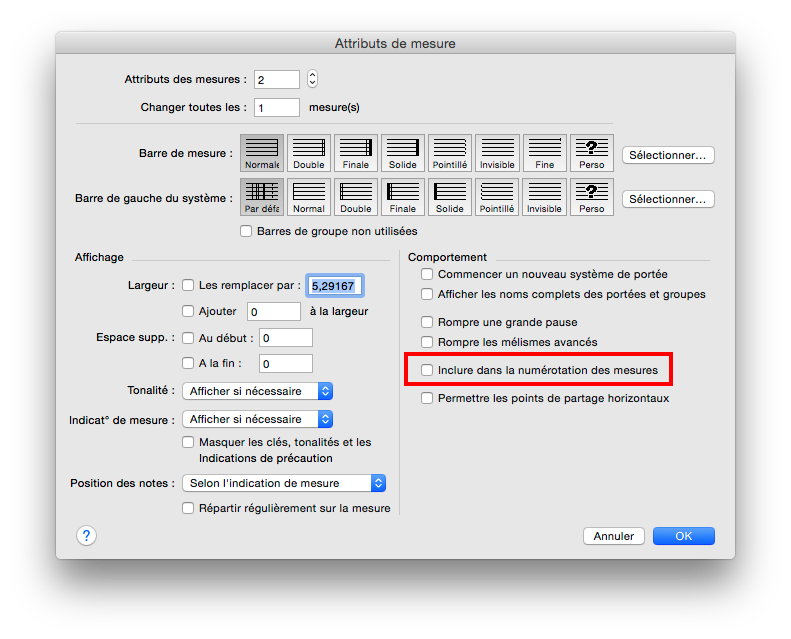Enable Inclure dans la numérotation des mesures
791x639 pixels.
[428, 370]
